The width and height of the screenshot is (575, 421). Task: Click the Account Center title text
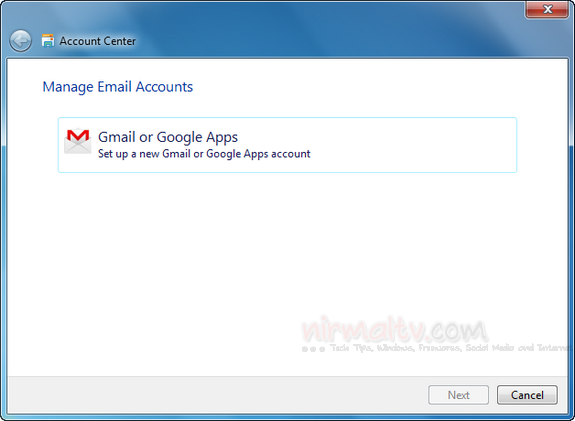[x=98, y=41]
